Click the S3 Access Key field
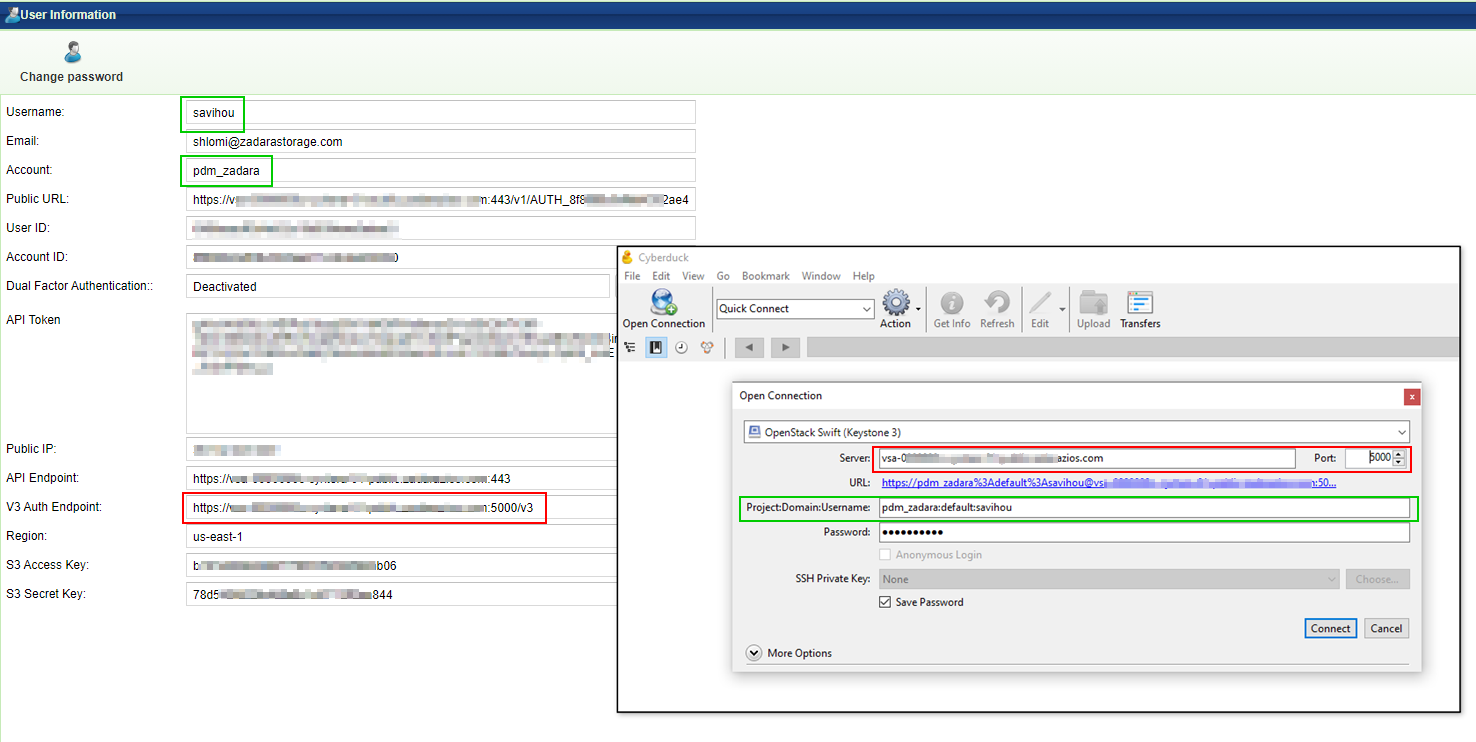 (401, 565)
